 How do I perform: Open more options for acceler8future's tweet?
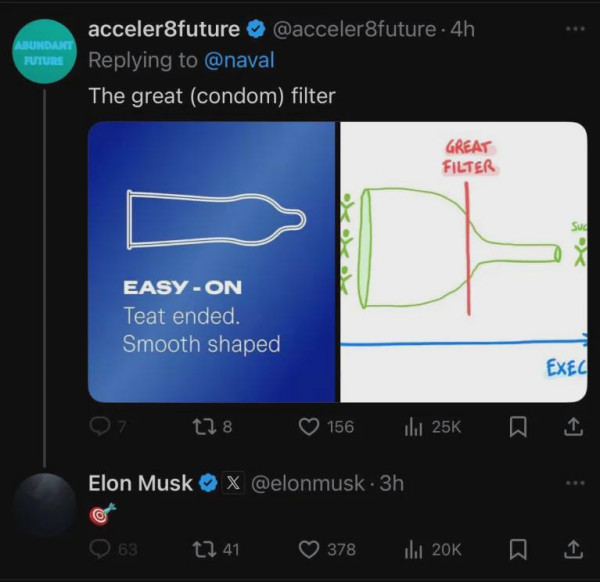(574, 29)
